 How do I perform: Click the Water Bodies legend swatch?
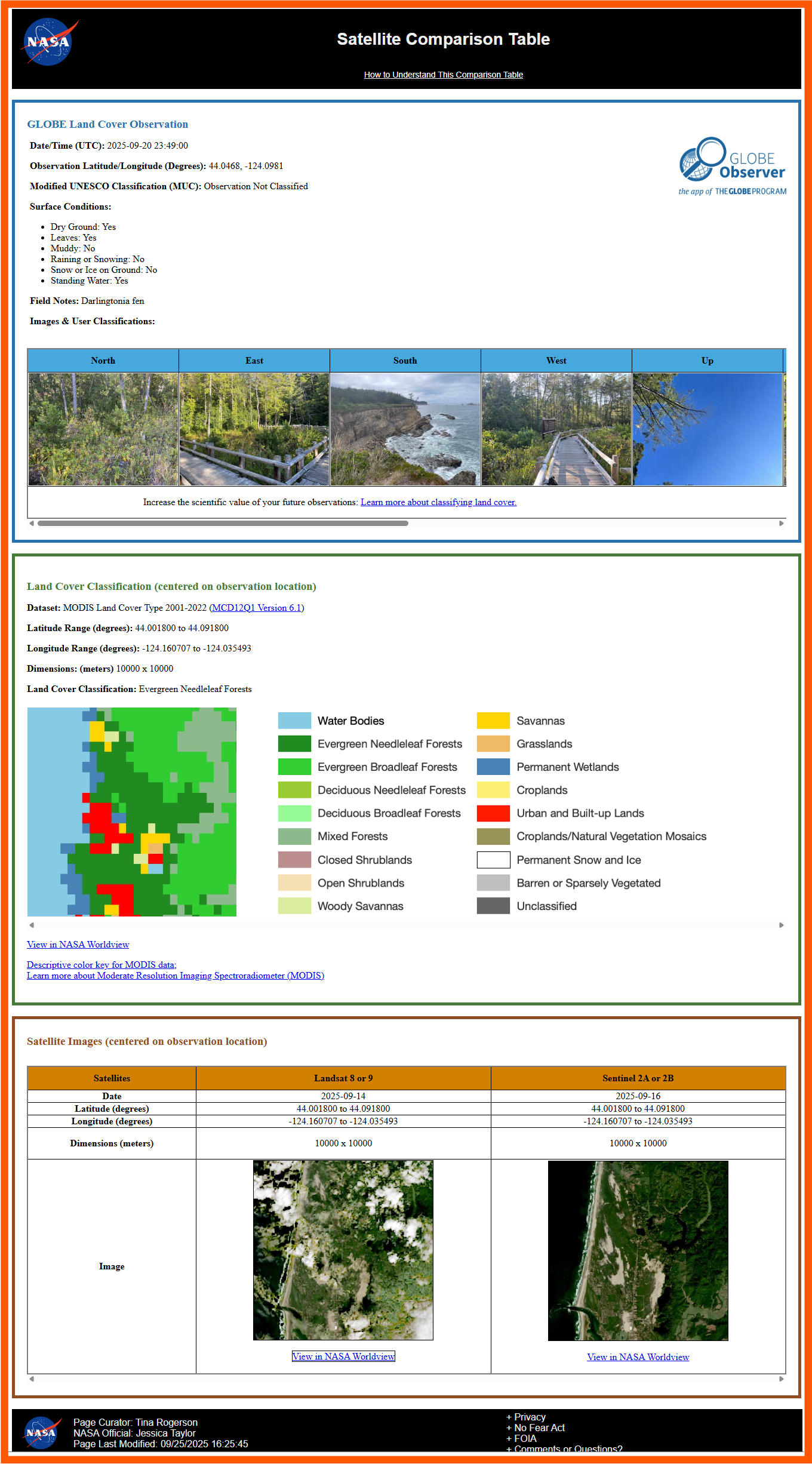[x=294, y=721]
